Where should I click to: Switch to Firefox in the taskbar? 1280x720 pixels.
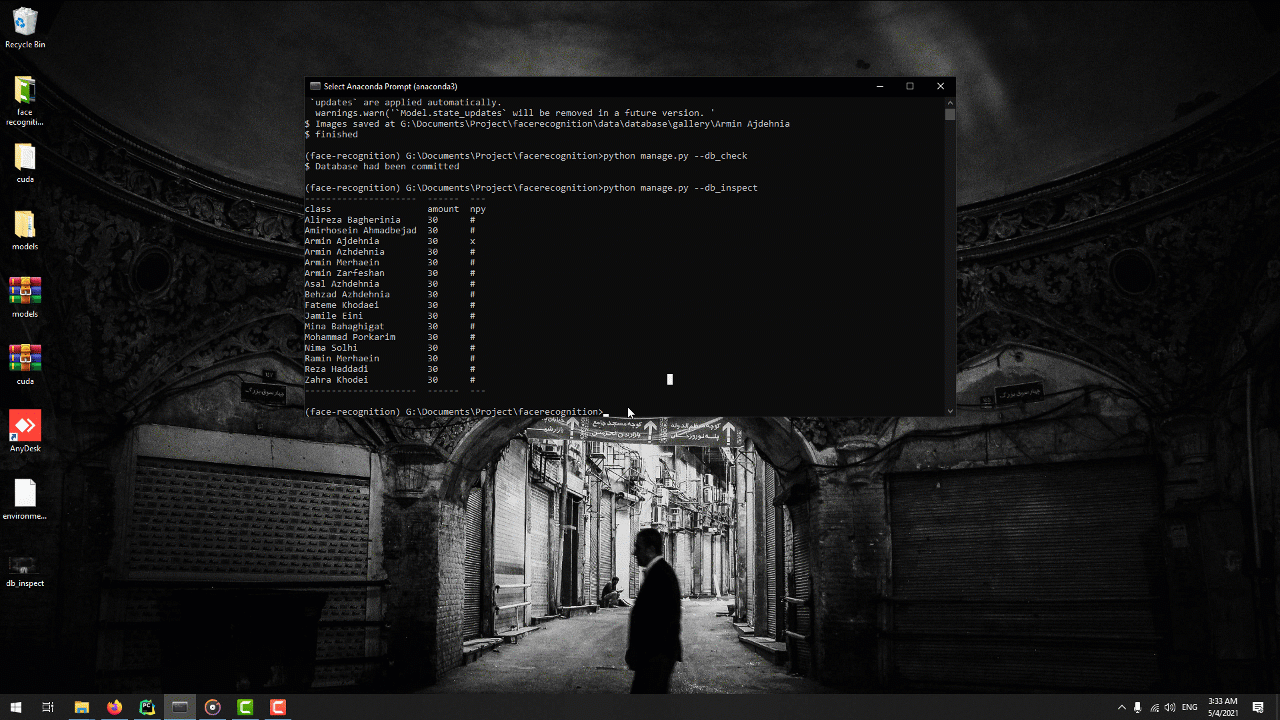point(114,707)
